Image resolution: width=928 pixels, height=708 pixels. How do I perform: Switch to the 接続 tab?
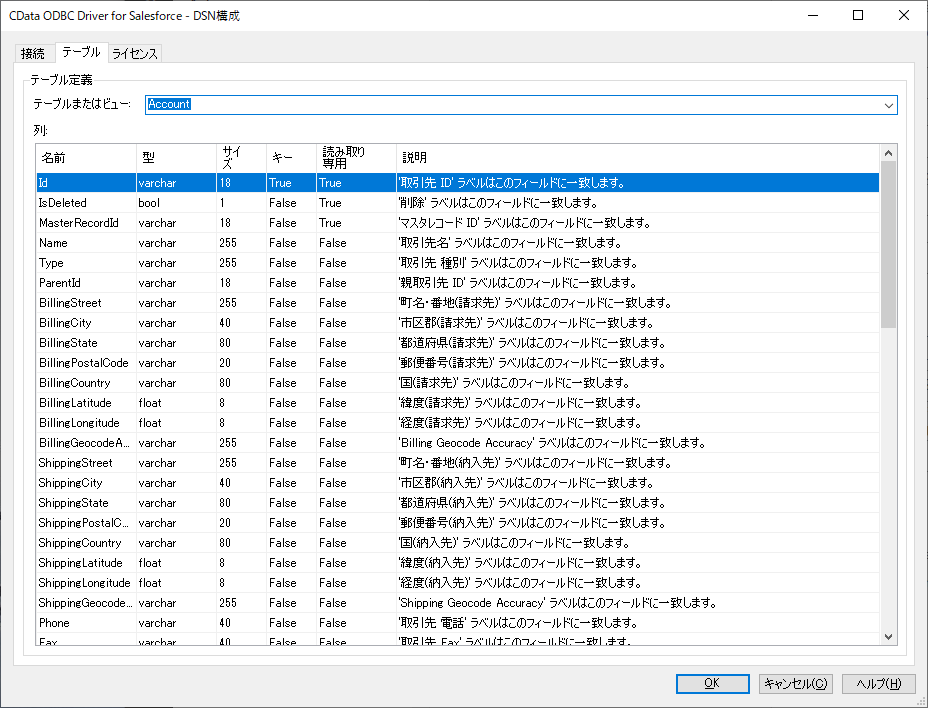point(33,53)
